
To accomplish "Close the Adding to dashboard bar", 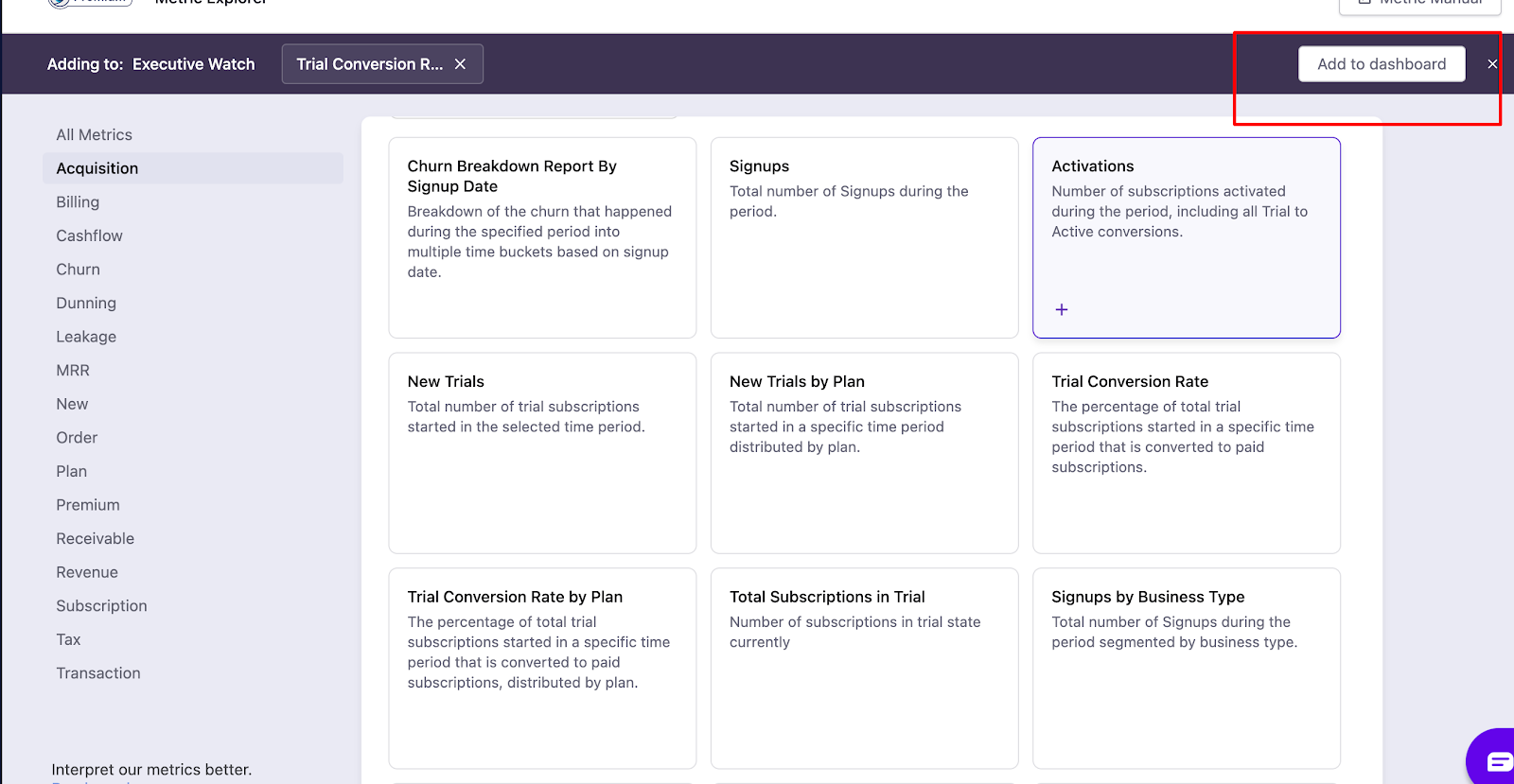I will pos(1492,64).
